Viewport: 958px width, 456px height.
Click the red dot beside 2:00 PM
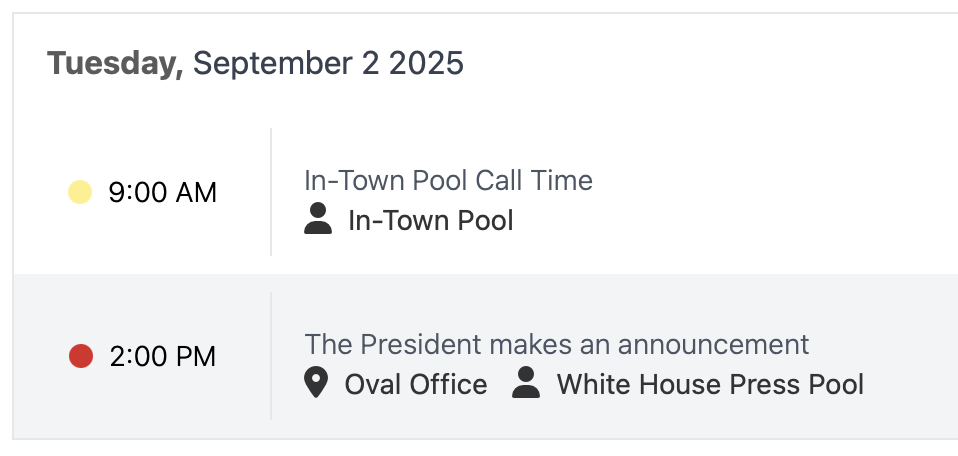coord(81,356)
